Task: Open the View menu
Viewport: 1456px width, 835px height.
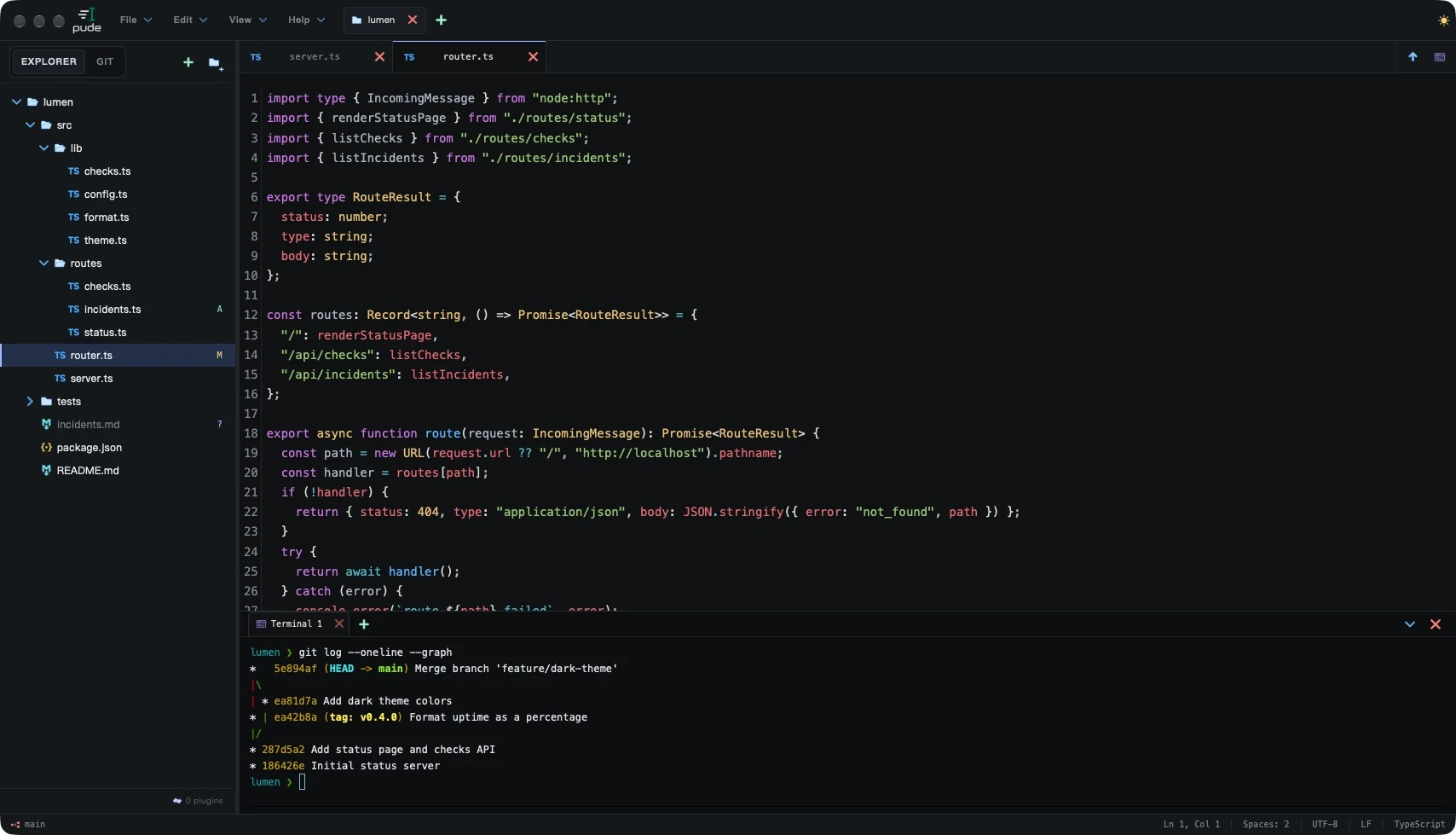Action: (x=247, y=20)
